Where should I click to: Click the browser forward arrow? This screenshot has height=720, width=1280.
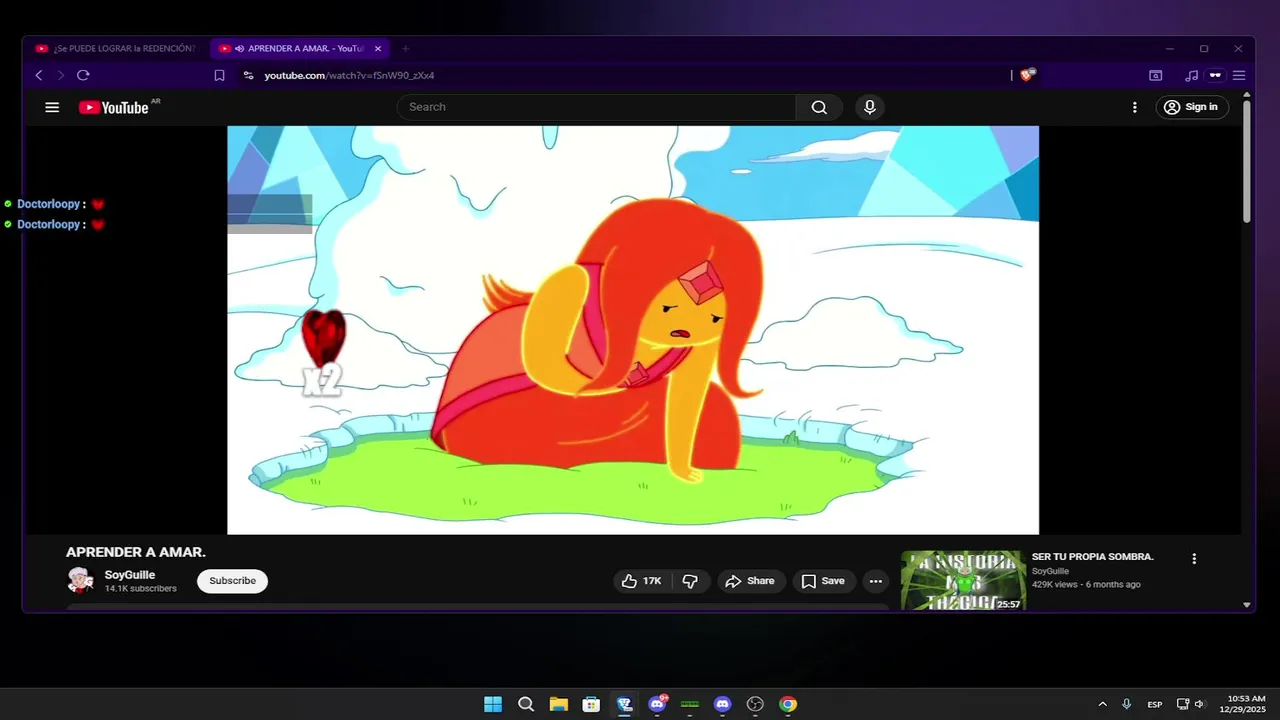tap(60, 75)
